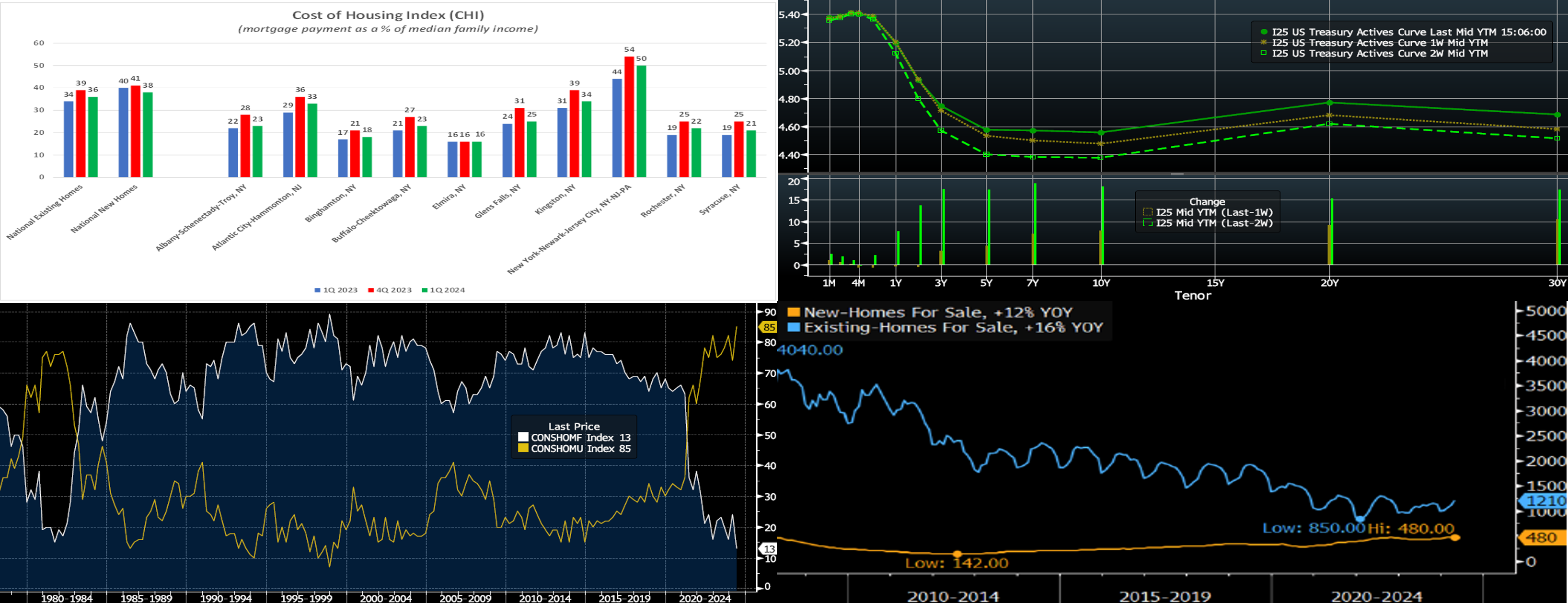
Task: Click the blue 1Q 2023 legend swatch
Action: pos(317,290)
